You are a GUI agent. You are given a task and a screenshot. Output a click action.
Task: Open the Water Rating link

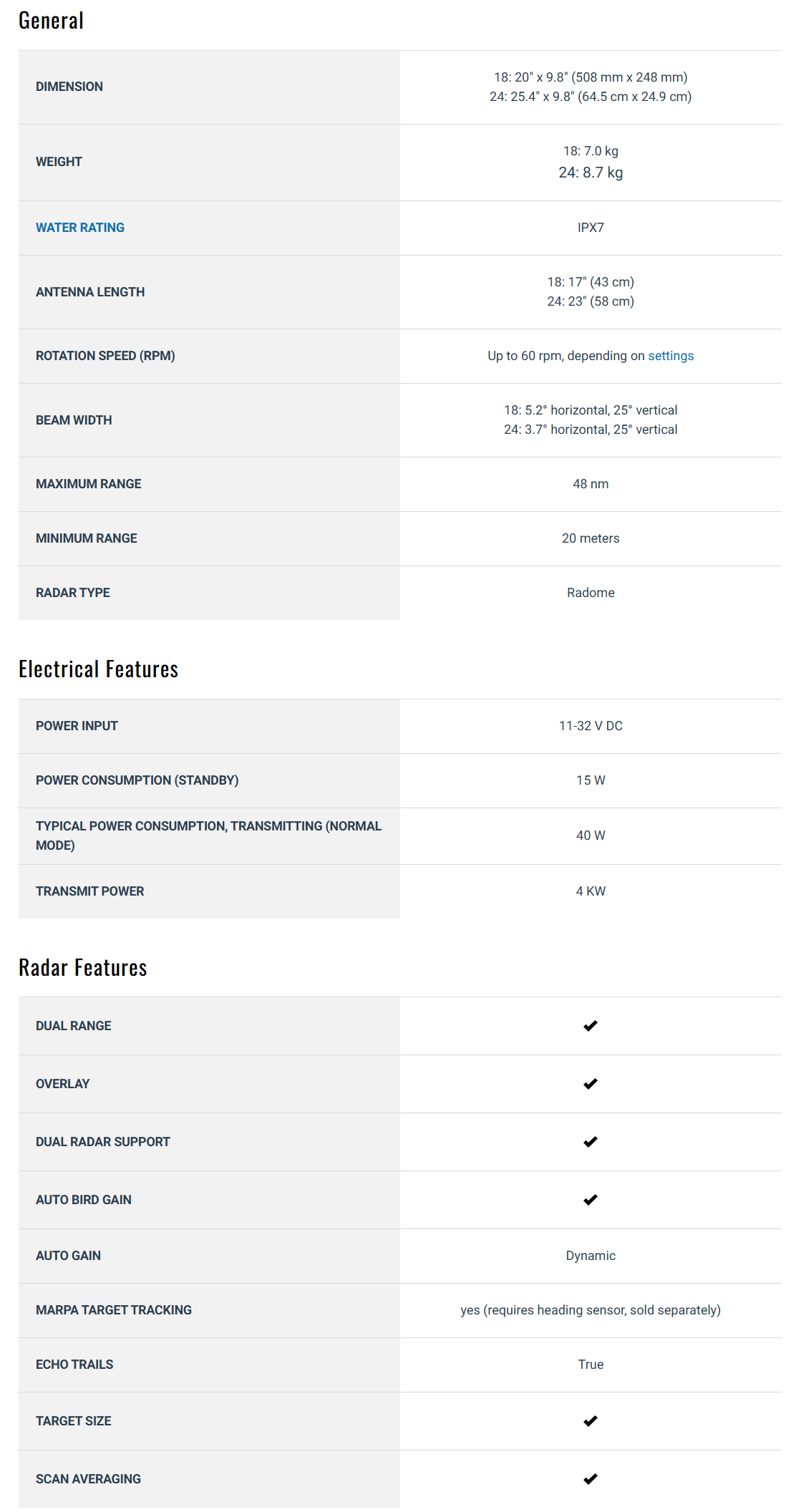point(80,228)
